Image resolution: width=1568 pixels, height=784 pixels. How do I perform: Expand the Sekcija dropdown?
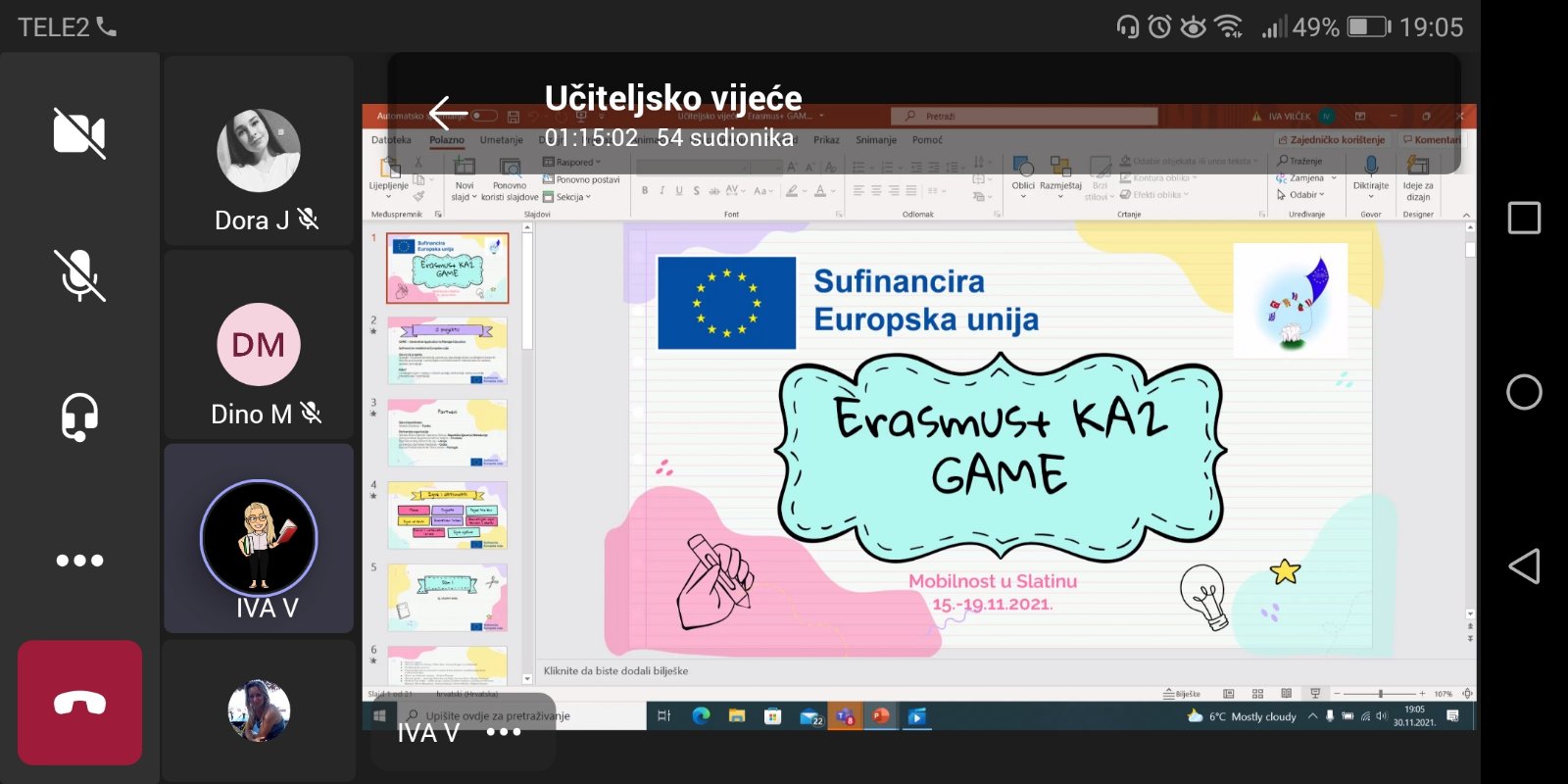tap(567, 197)
